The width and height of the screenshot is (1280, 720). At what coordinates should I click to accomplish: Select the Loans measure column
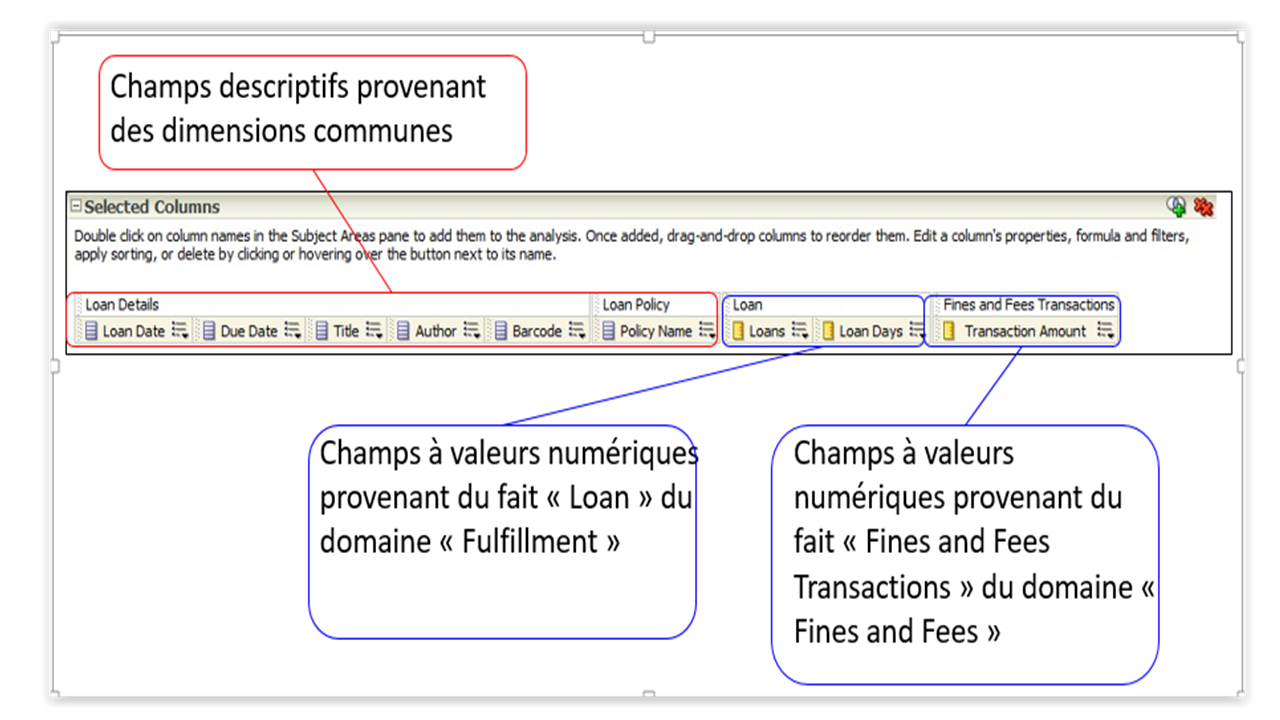coord(767,331)
